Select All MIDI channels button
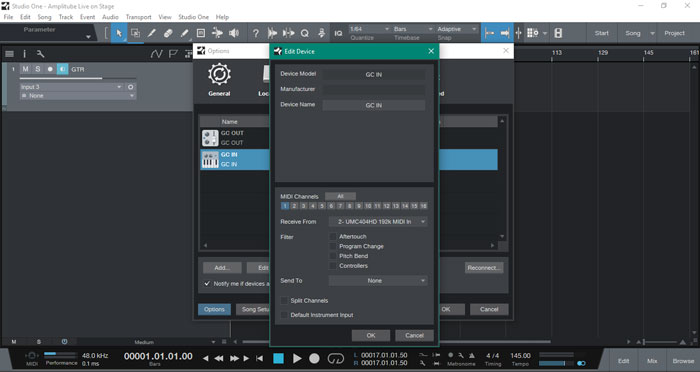The width and height of the screenshot is (700, 372). coord(340,196)
